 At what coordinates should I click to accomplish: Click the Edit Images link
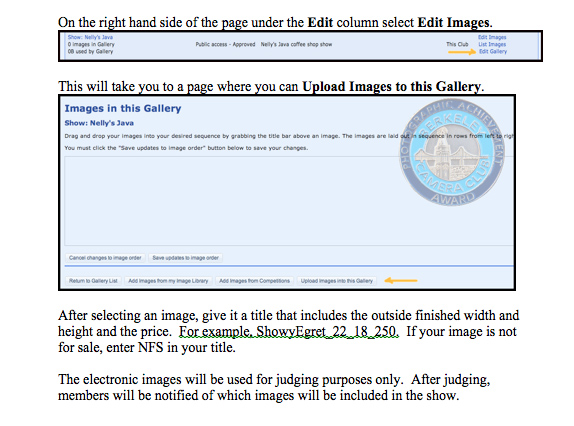[492, 37]
